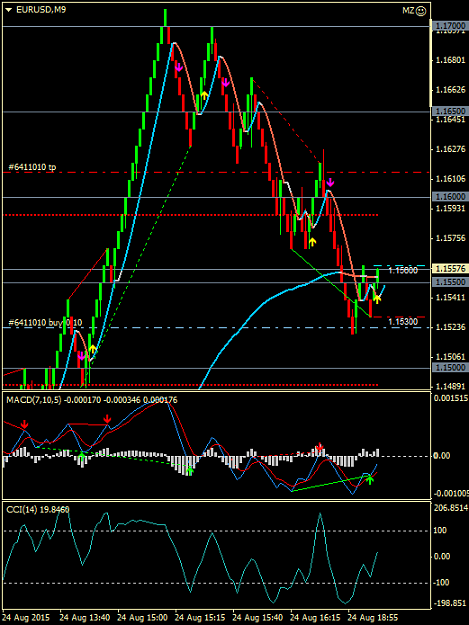Click the CCI(14) 19.8460 indicator label
The width and height of the screenshot is (469, 625).
point(38,509)
